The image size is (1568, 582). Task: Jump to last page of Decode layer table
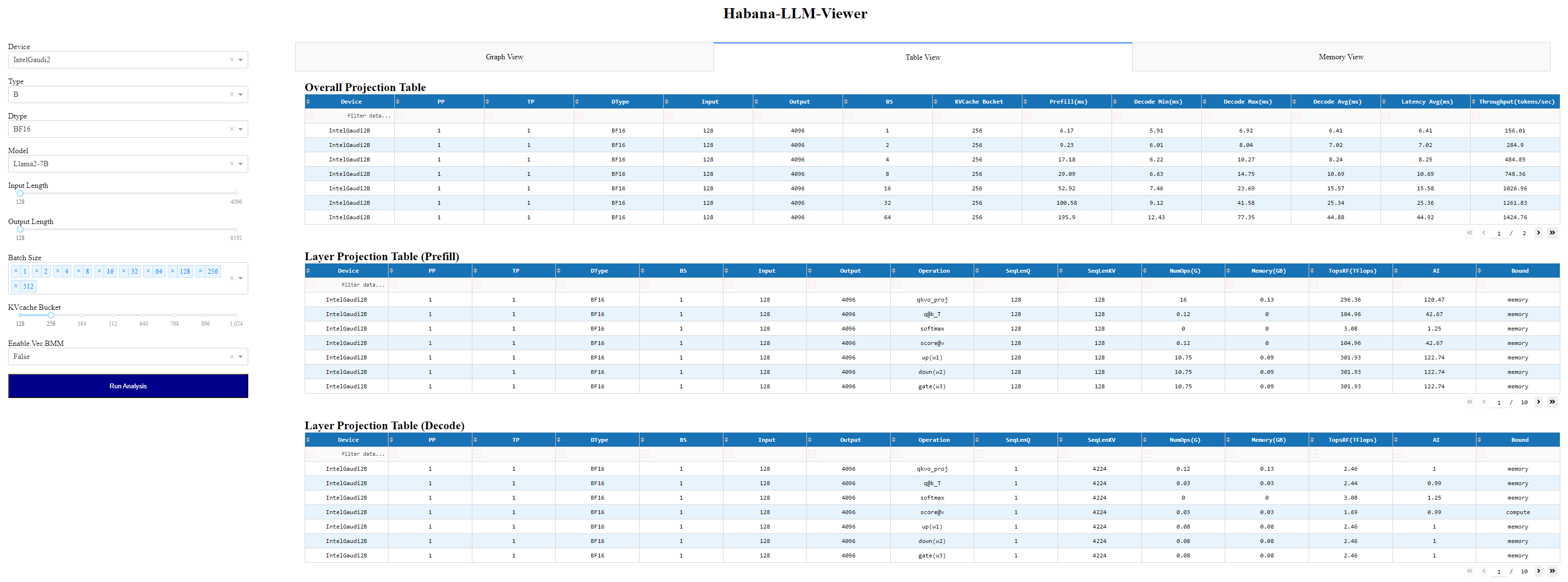[1552, 570]
